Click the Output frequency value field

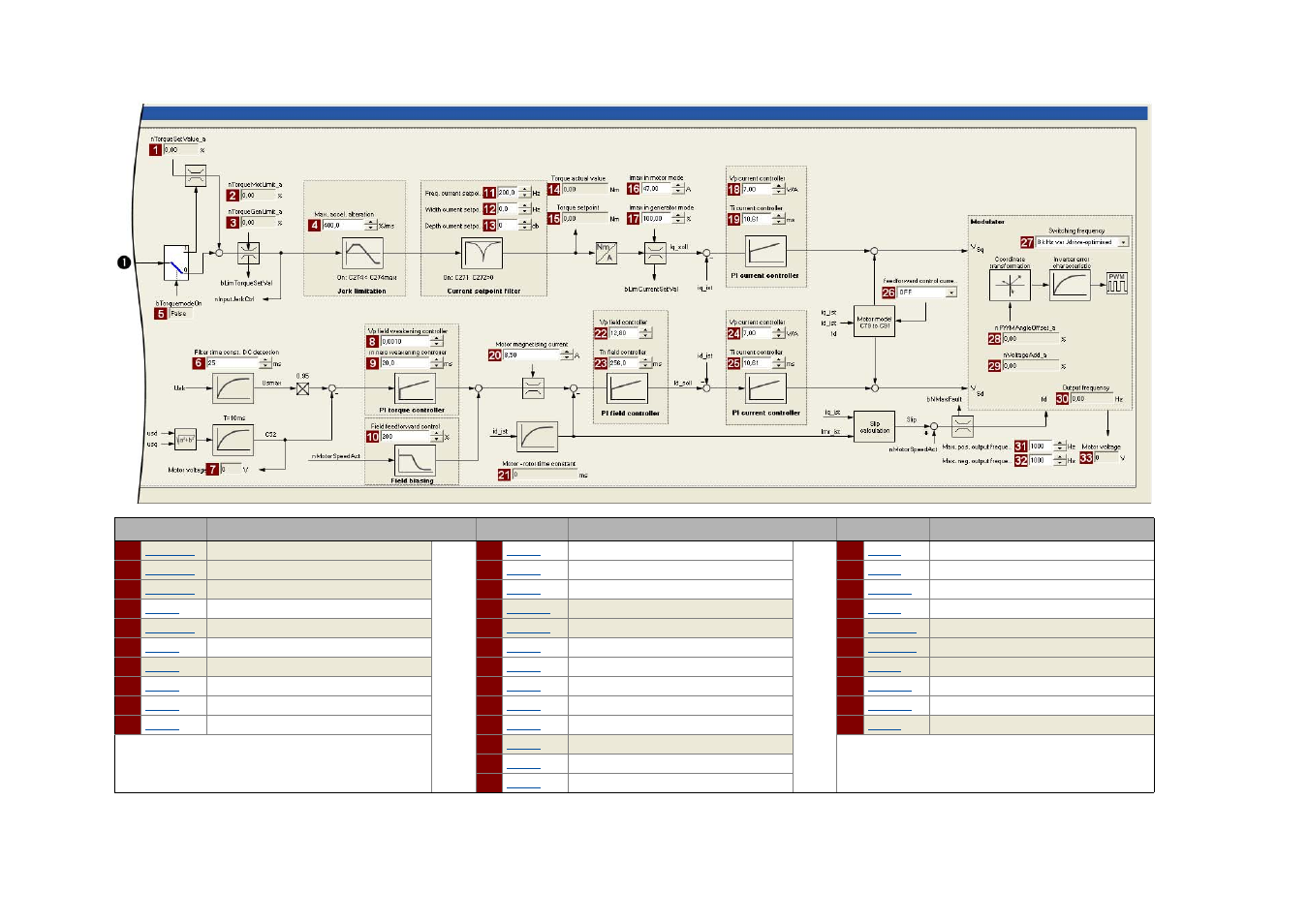click(1091, 399)
